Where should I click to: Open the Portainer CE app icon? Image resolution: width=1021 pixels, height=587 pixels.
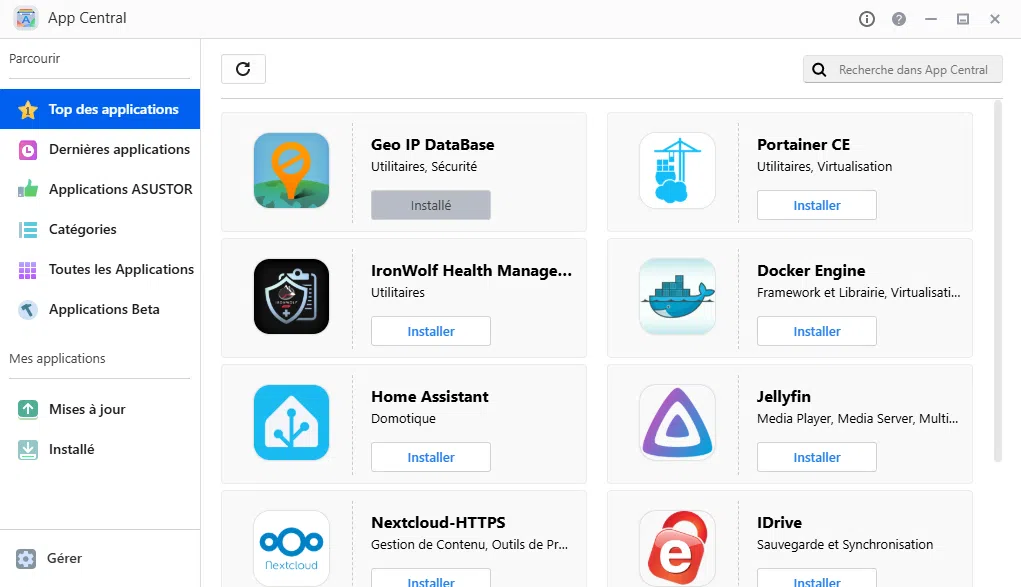(677, 170)
